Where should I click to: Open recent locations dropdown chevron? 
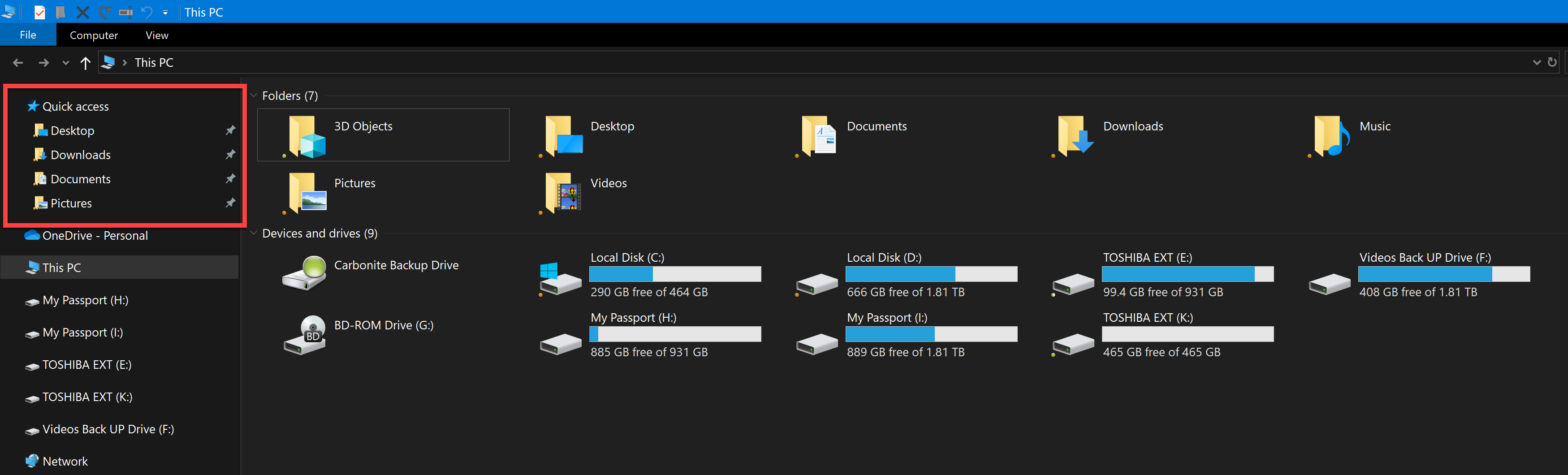coord(66,63)
